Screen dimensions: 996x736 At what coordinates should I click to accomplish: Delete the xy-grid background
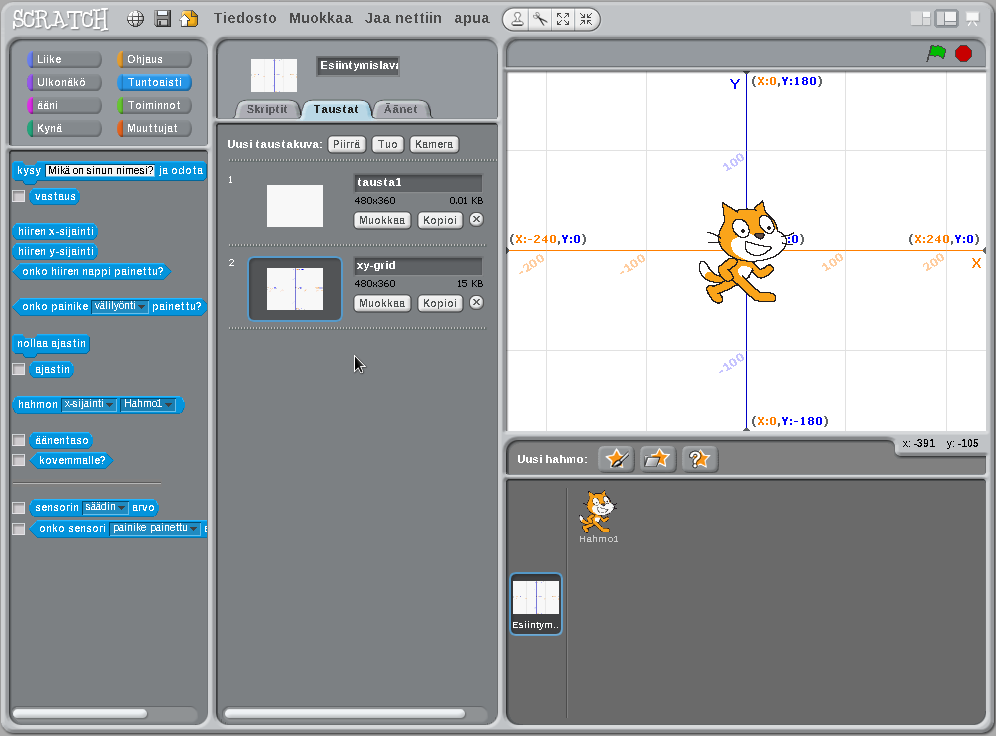point(476,303)
